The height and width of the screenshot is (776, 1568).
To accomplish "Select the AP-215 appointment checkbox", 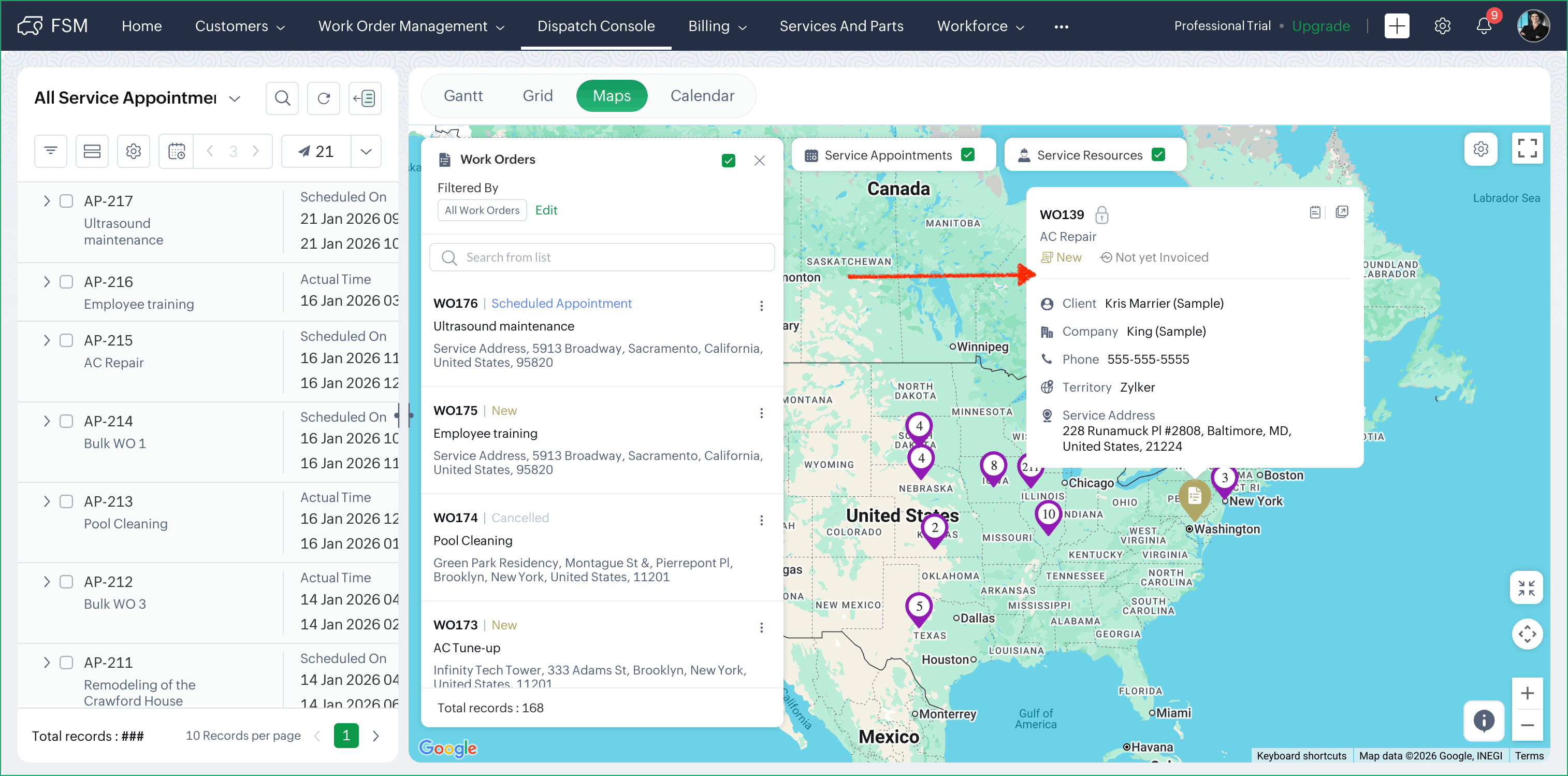I will pyautogui.click(x=66, y=340).
